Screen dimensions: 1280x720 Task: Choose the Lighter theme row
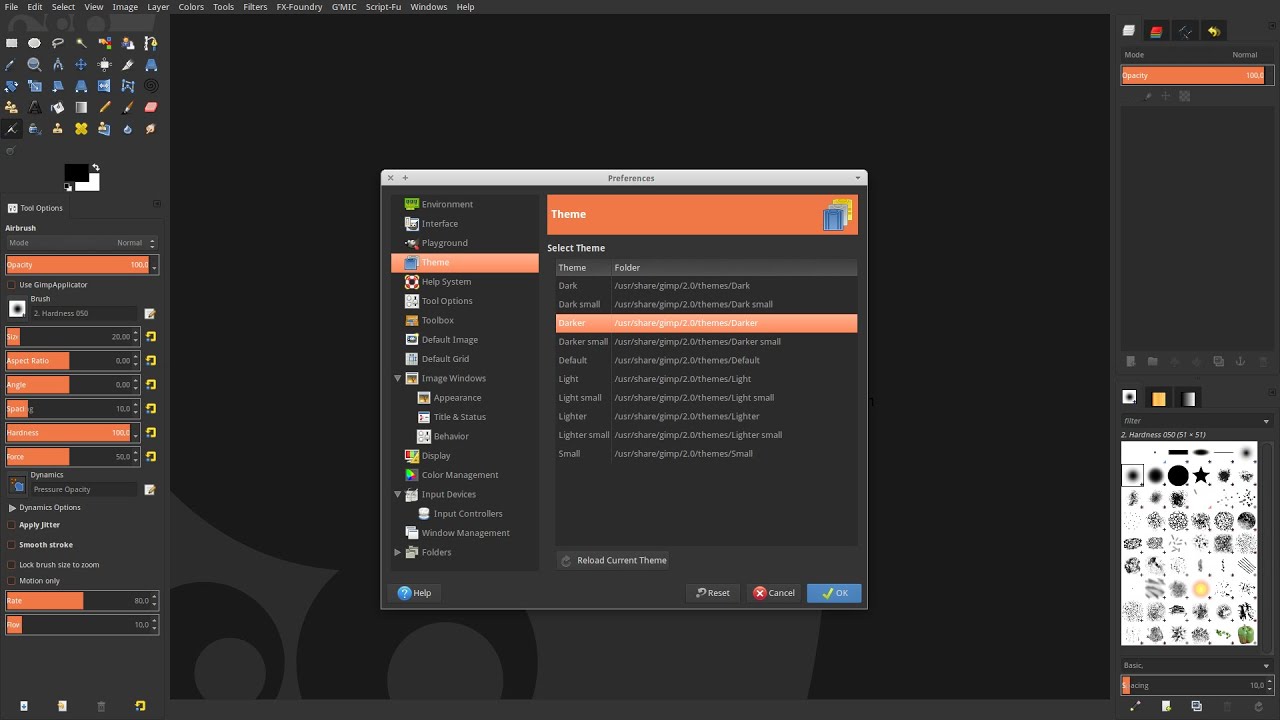(x=706, y=416)
